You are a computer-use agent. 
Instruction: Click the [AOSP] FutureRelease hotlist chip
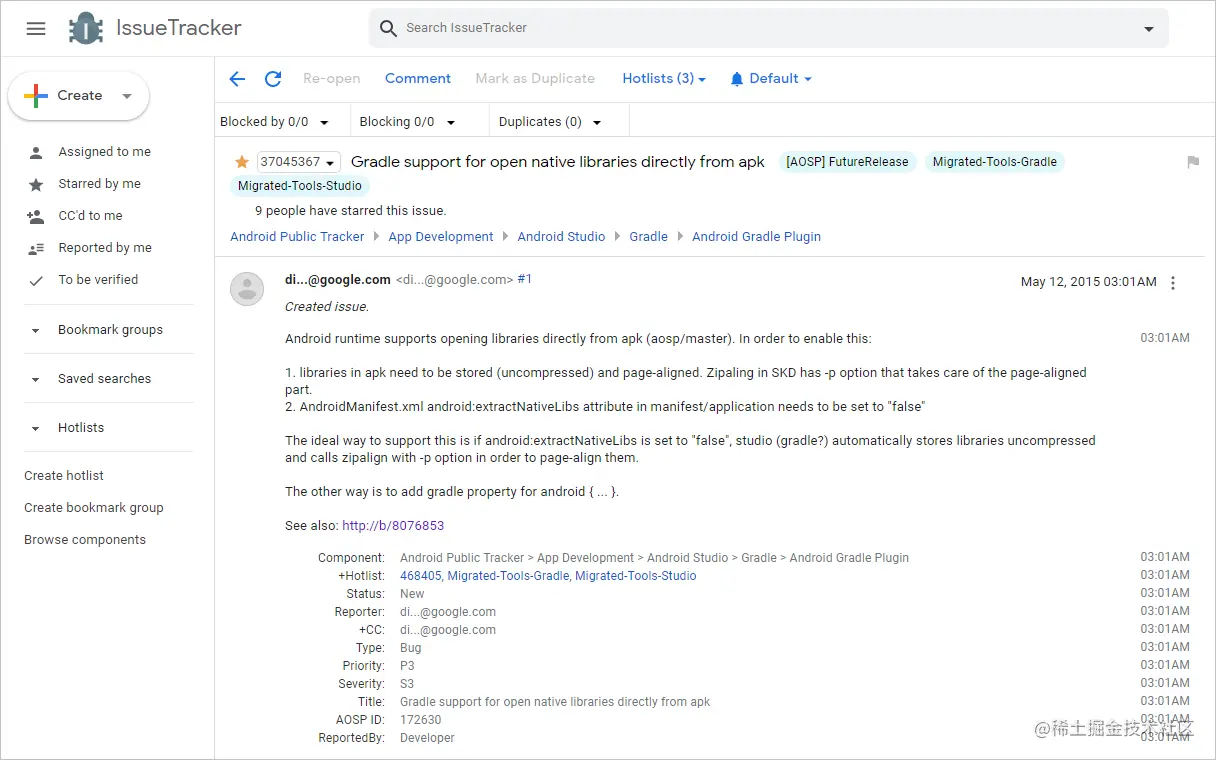pyautogui.click(x=848, y=162)
